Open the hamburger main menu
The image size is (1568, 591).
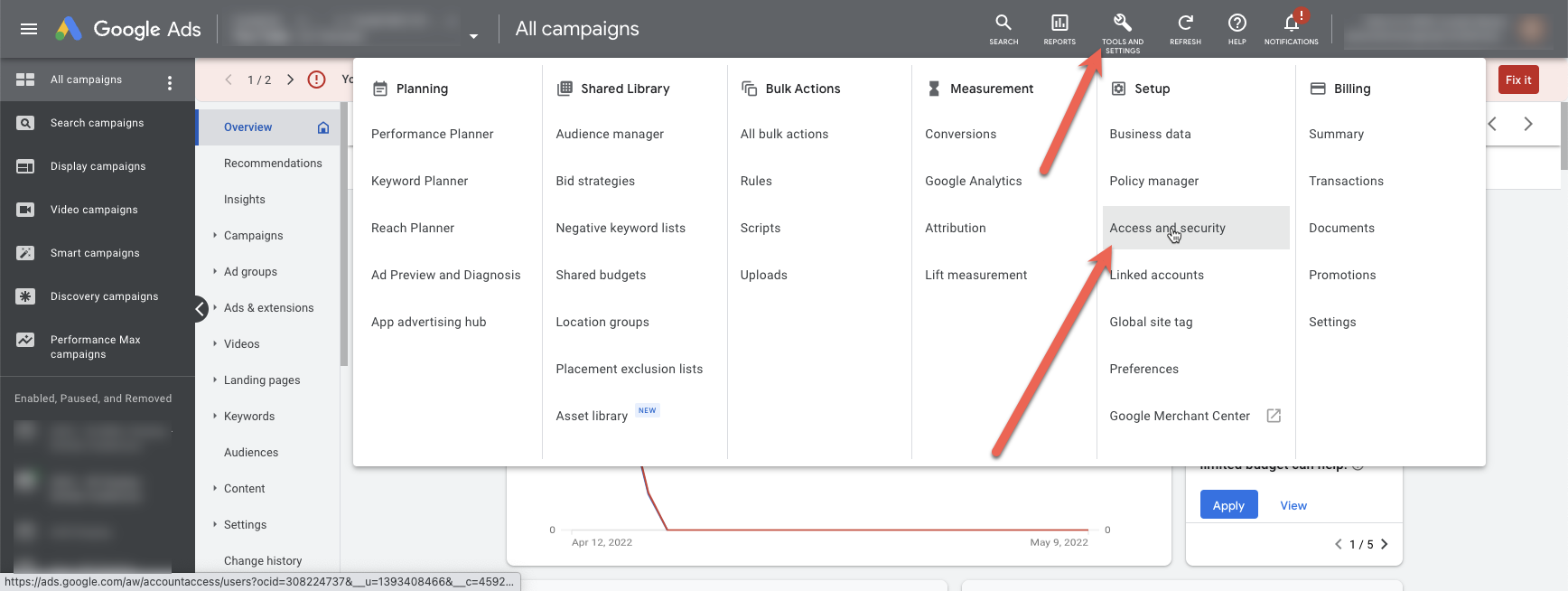(x=29, y=29)
